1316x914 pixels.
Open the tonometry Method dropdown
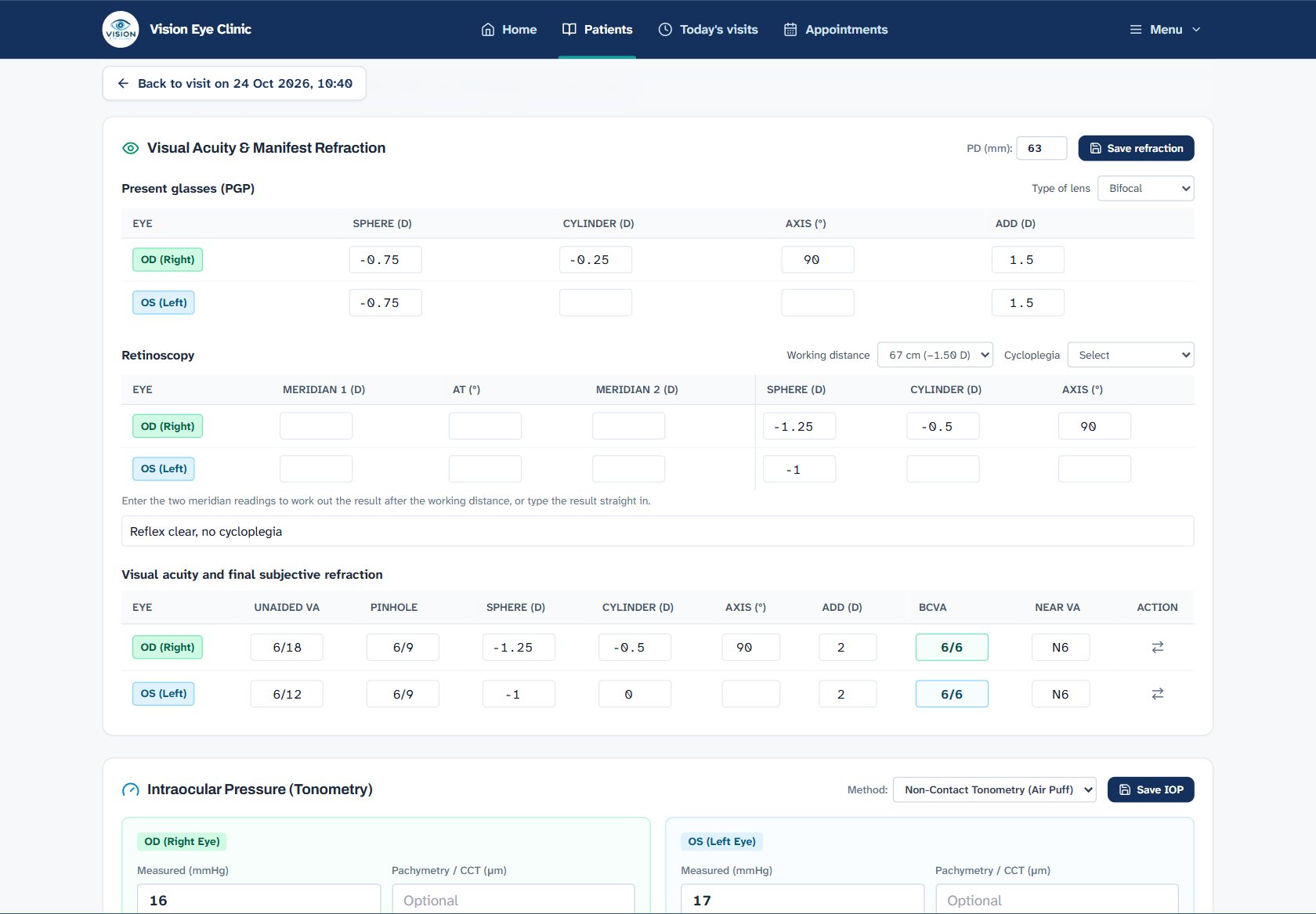(995, 789)
